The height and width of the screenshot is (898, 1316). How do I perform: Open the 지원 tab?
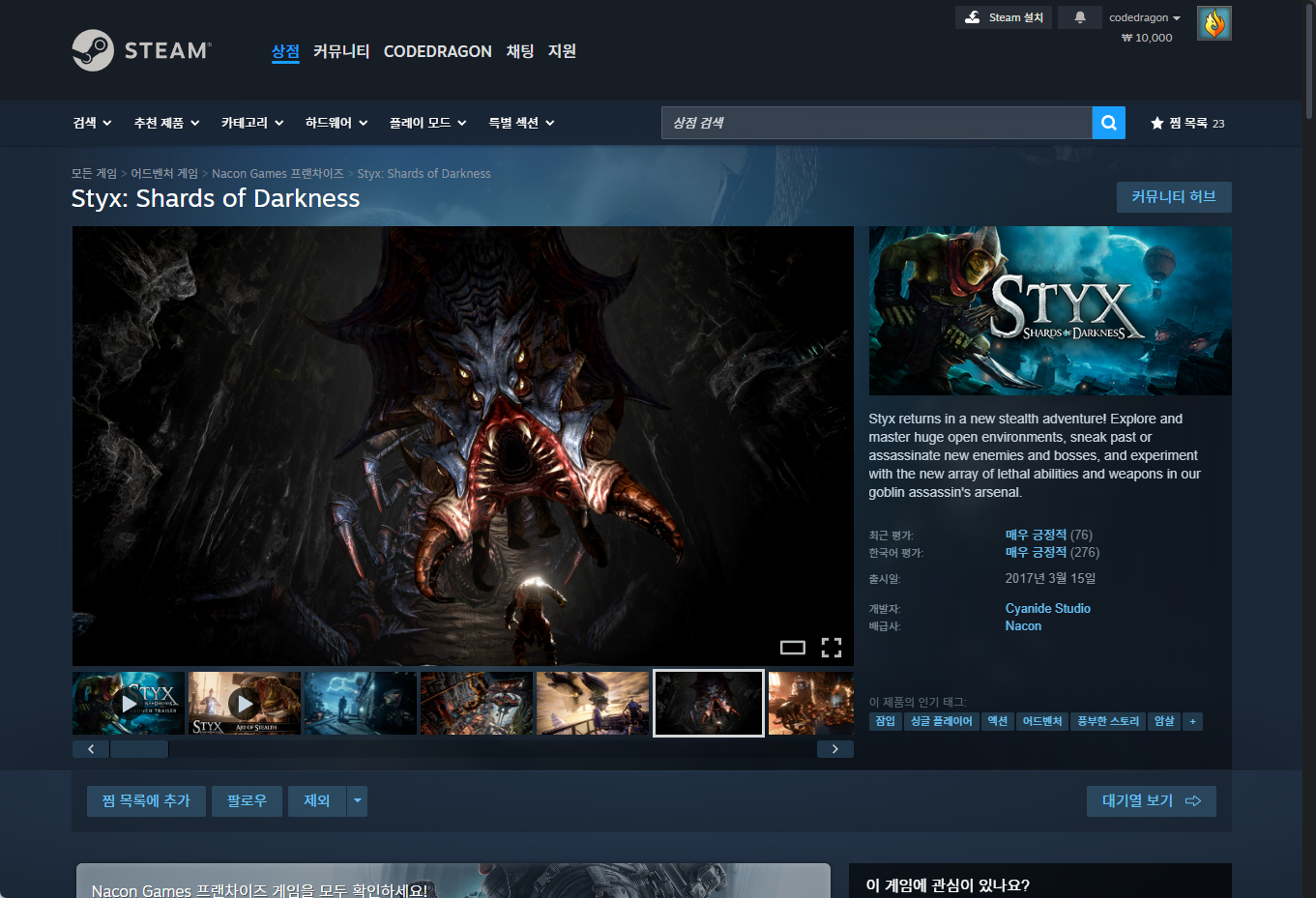point(562,51)
